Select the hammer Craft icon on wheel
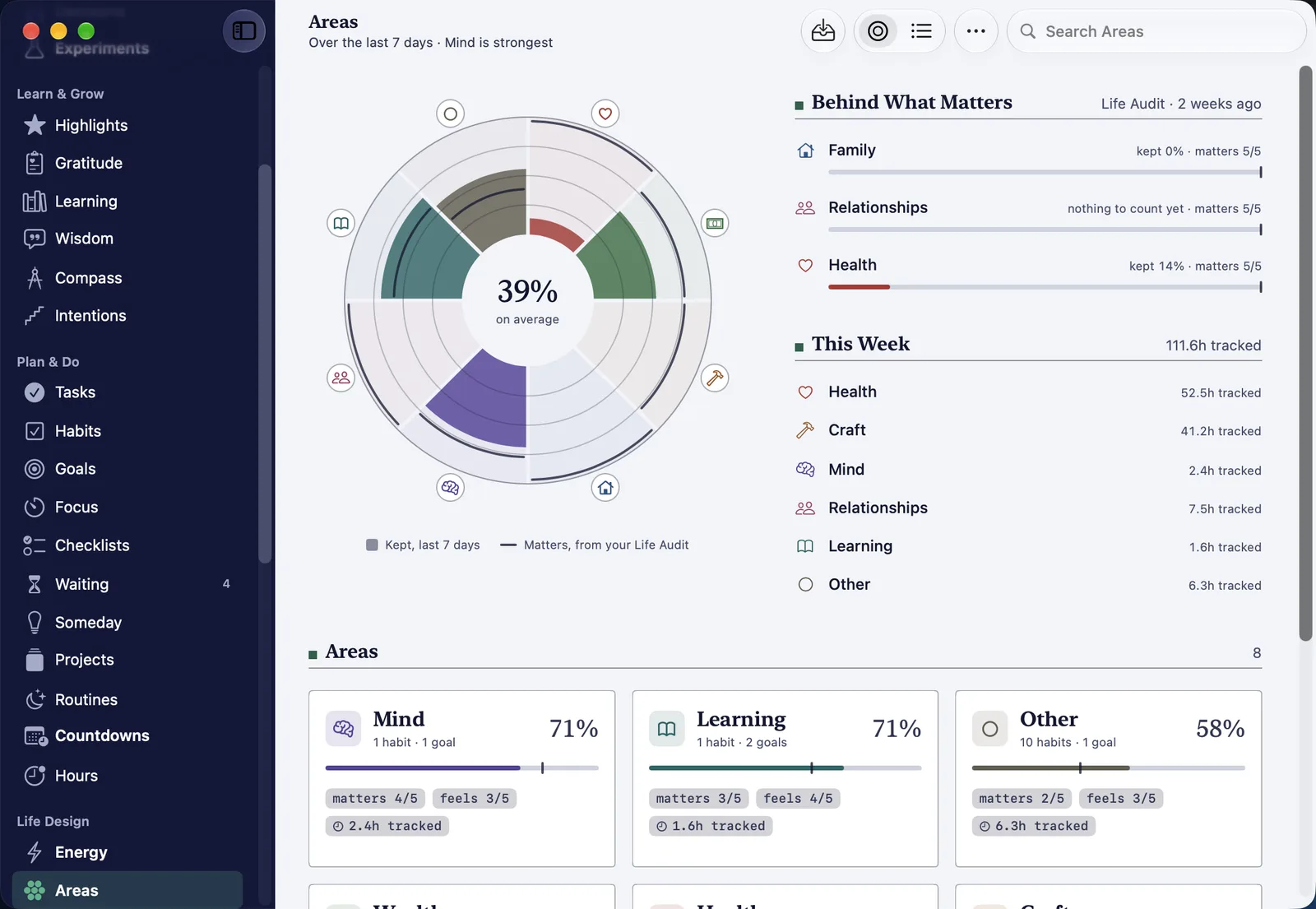This screenshot has width=1316, height=909. [x=715, y=378]
